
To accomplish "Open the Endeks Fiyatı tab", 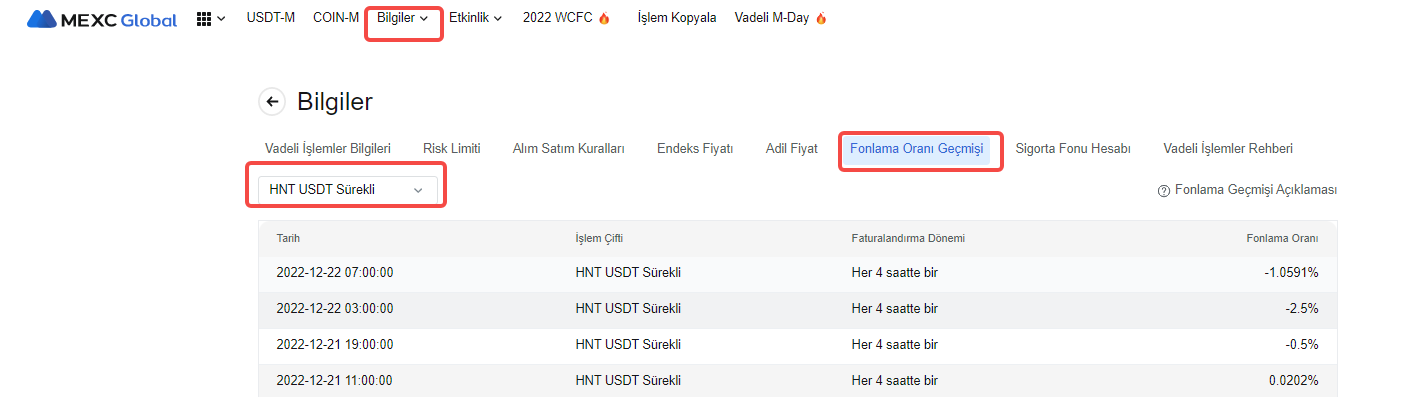I will coord(695,149).
